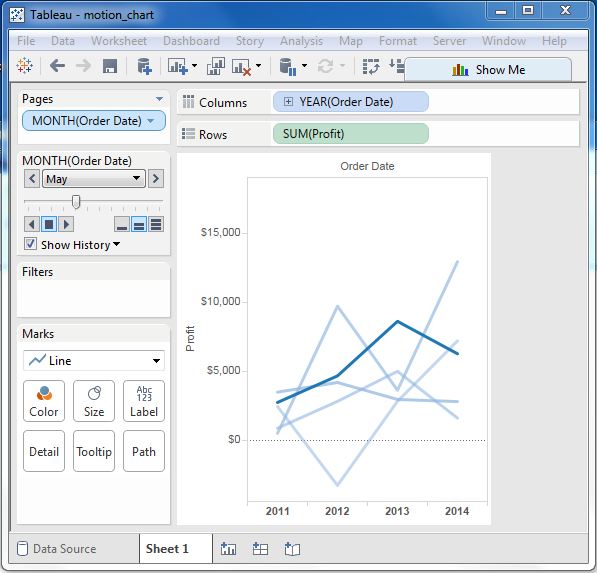This screenshot has height=573, width=597.
Task: Click the Undo back arrow icon
Action: point(57,66)
